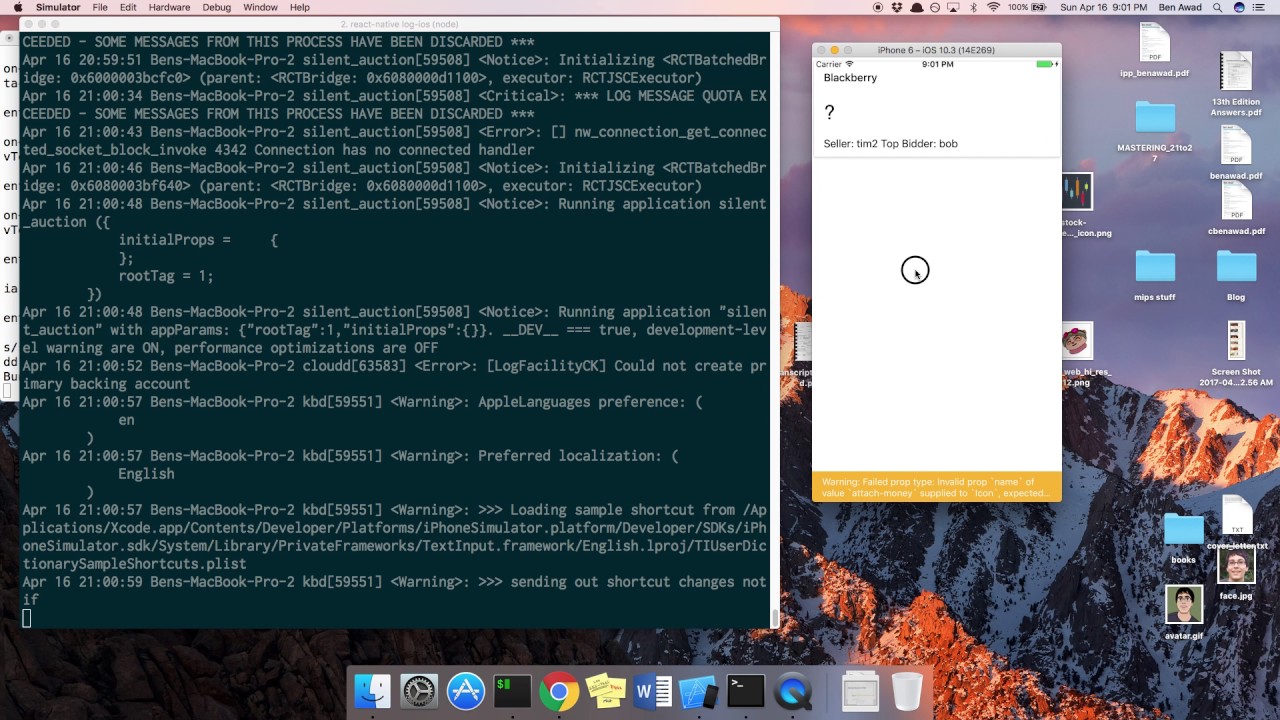The height and width of the screenshot is (720, 1280).
Task: Select the Blog folder on desktop
Action: tap(1236, 276)
